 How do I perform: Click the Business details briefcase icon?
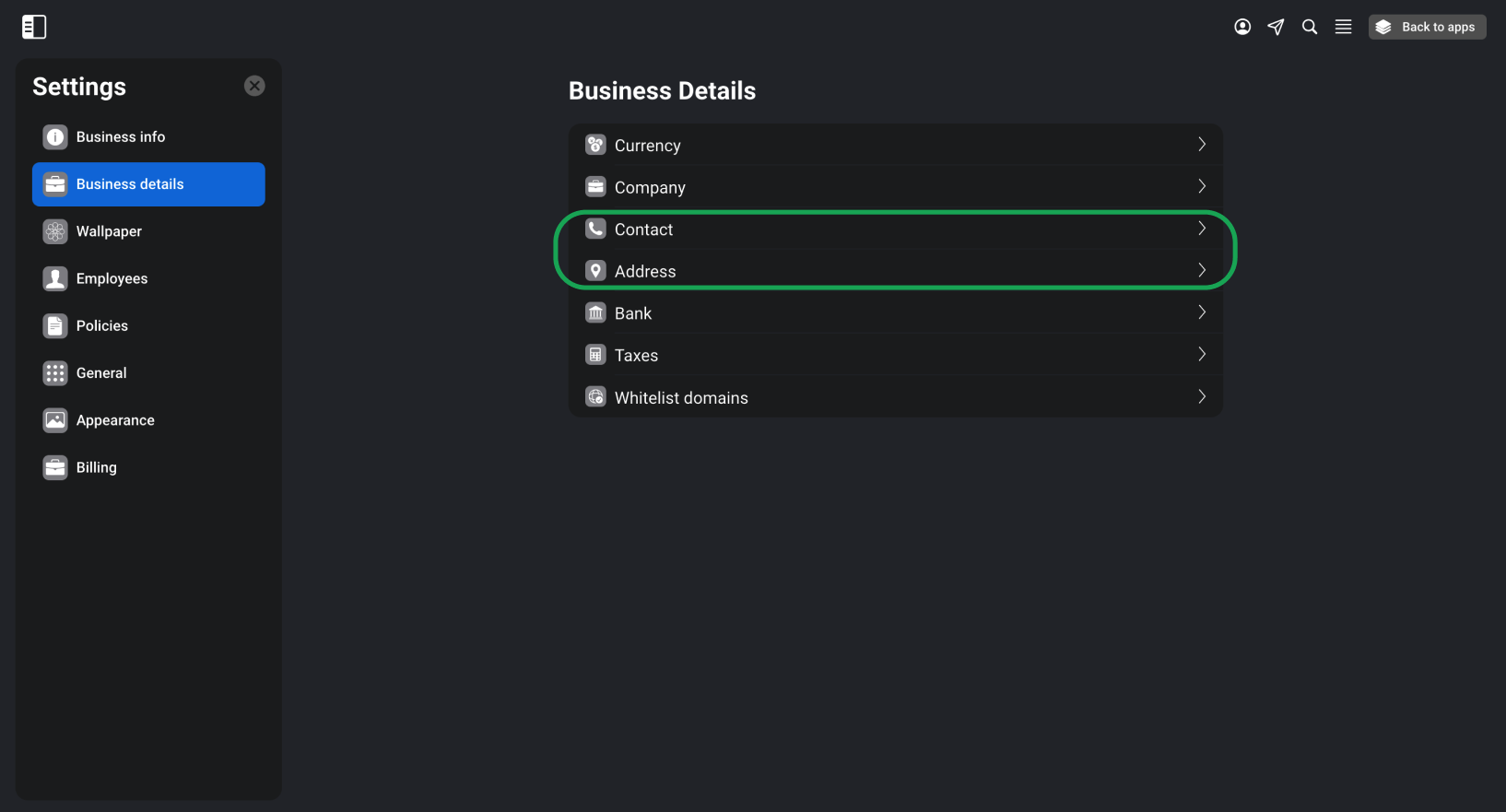tap(55, 184)
